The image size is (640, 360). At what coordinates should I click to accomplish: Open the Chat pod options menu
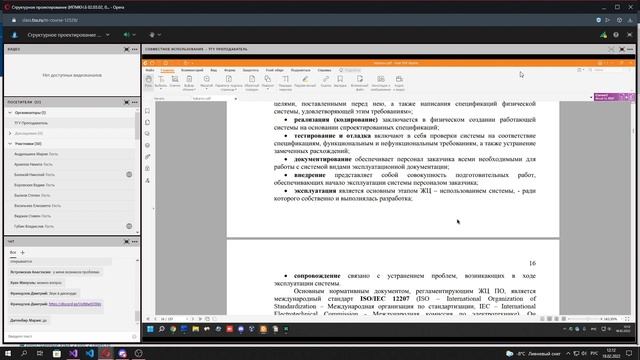click(135, 242)
